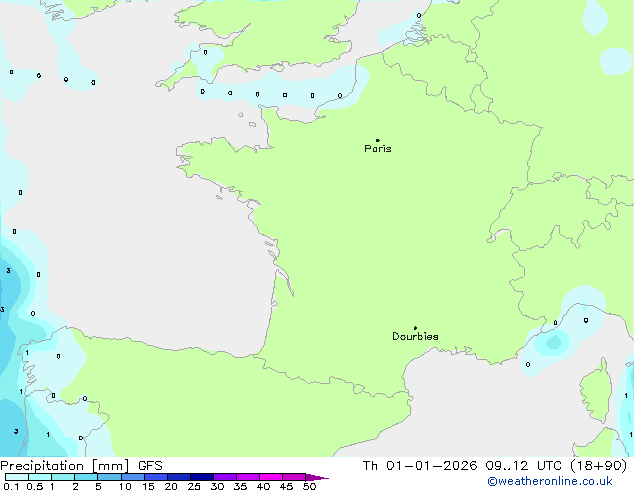
Task: Pick the legend swatch between 10 and 15
Action: point(133,477)
